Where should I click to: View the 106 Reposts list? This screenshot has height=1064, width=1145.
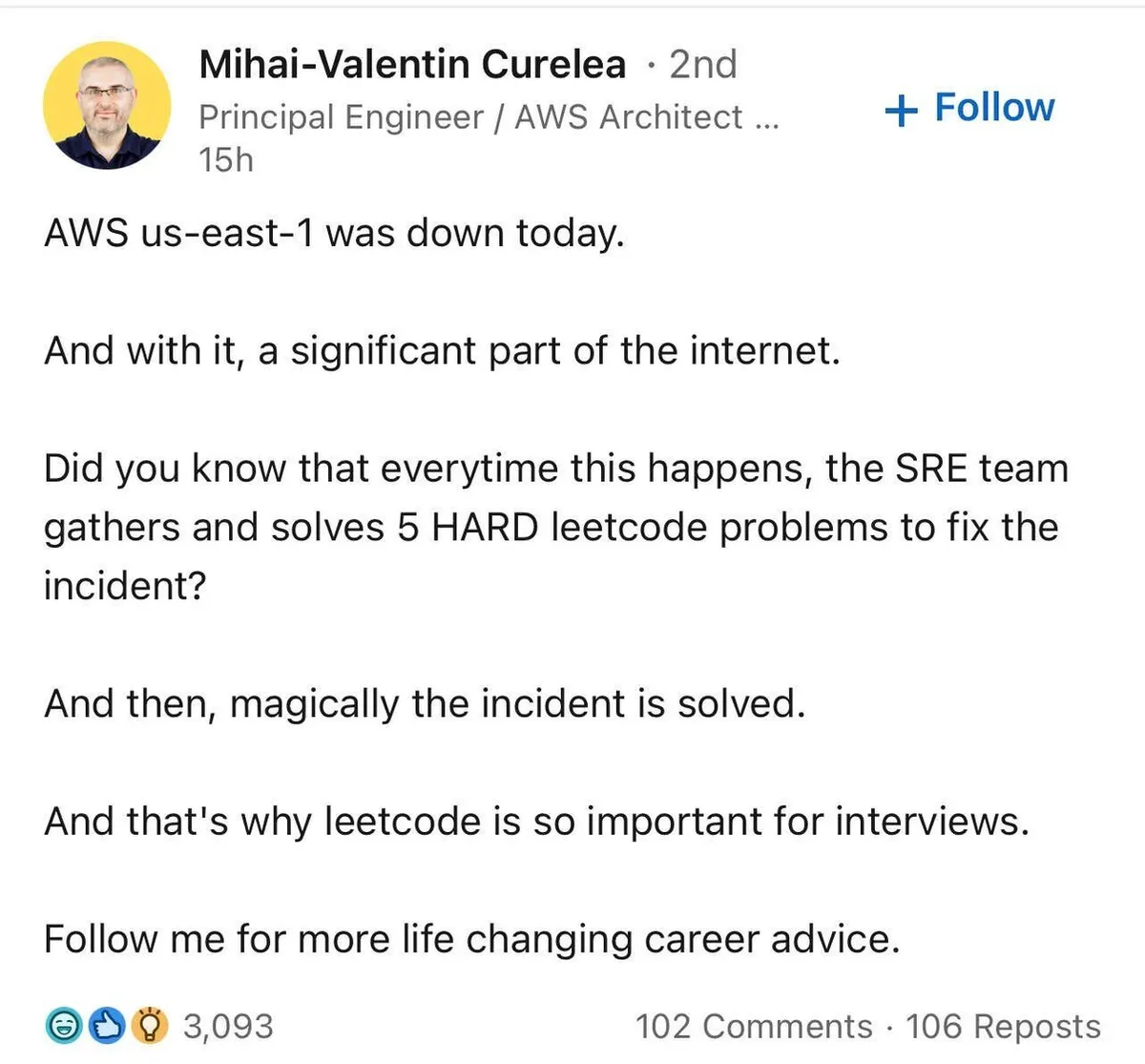click(x=1003, y=1027)
